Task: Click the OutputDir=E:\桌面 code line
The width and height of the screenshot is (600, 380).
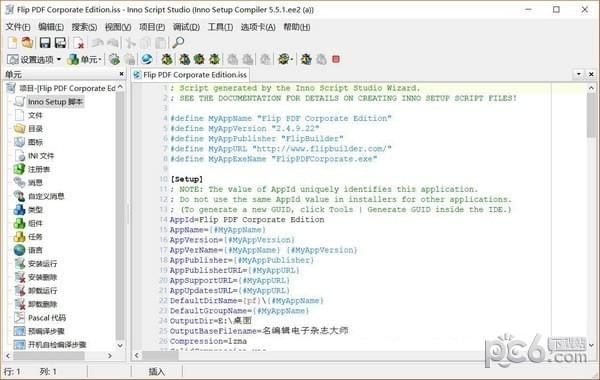Action: pyautogui.click(x=211, y=321)
